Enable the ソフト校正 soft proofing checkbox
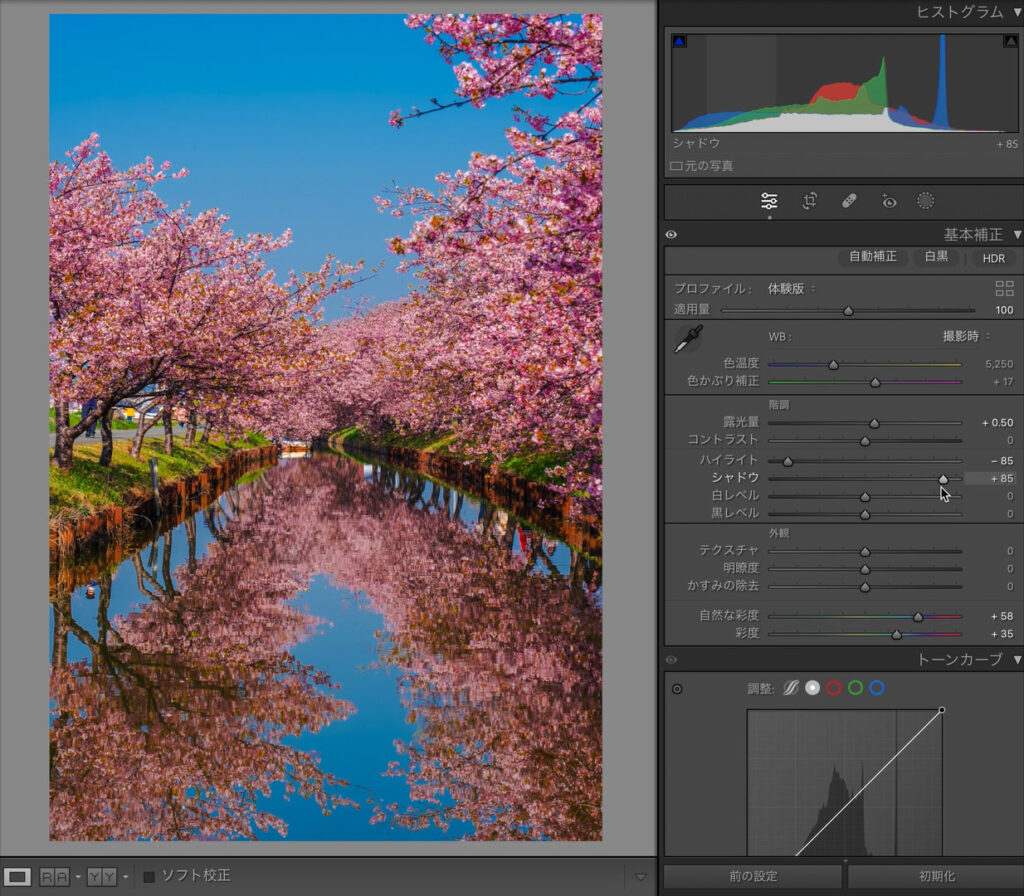This screenshot has height=896, width=1024. [x=149, y=877]
